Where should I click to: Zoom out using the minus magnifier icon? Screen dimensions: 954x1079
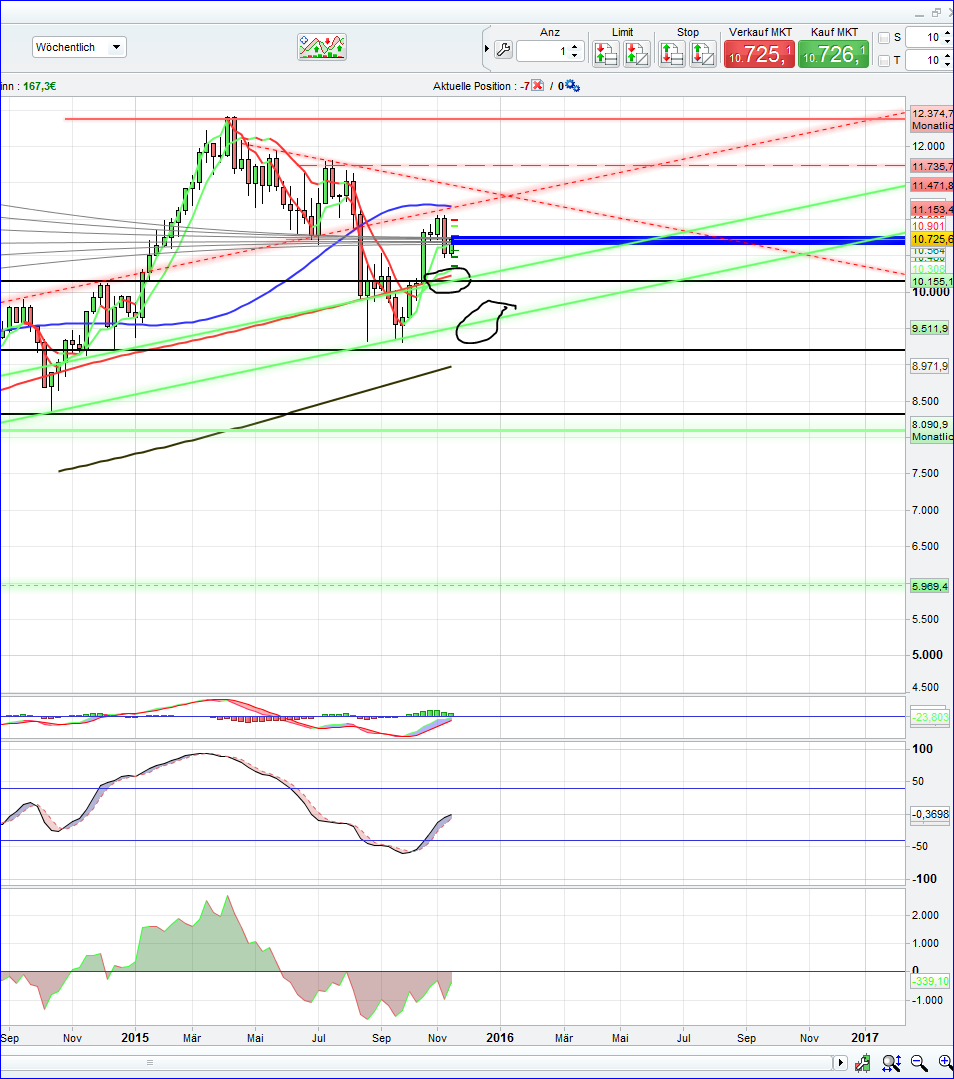(918, 1063)
